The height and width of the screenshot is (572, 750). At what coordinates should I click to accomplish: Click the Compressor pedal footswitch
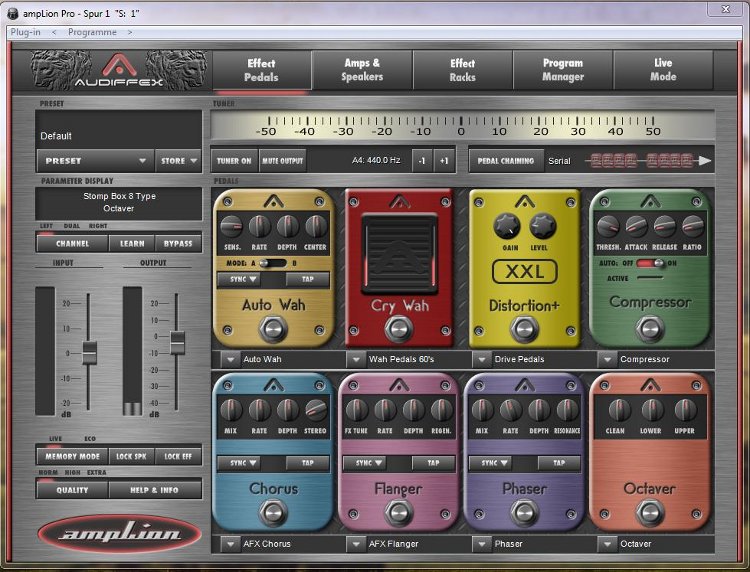650,329
